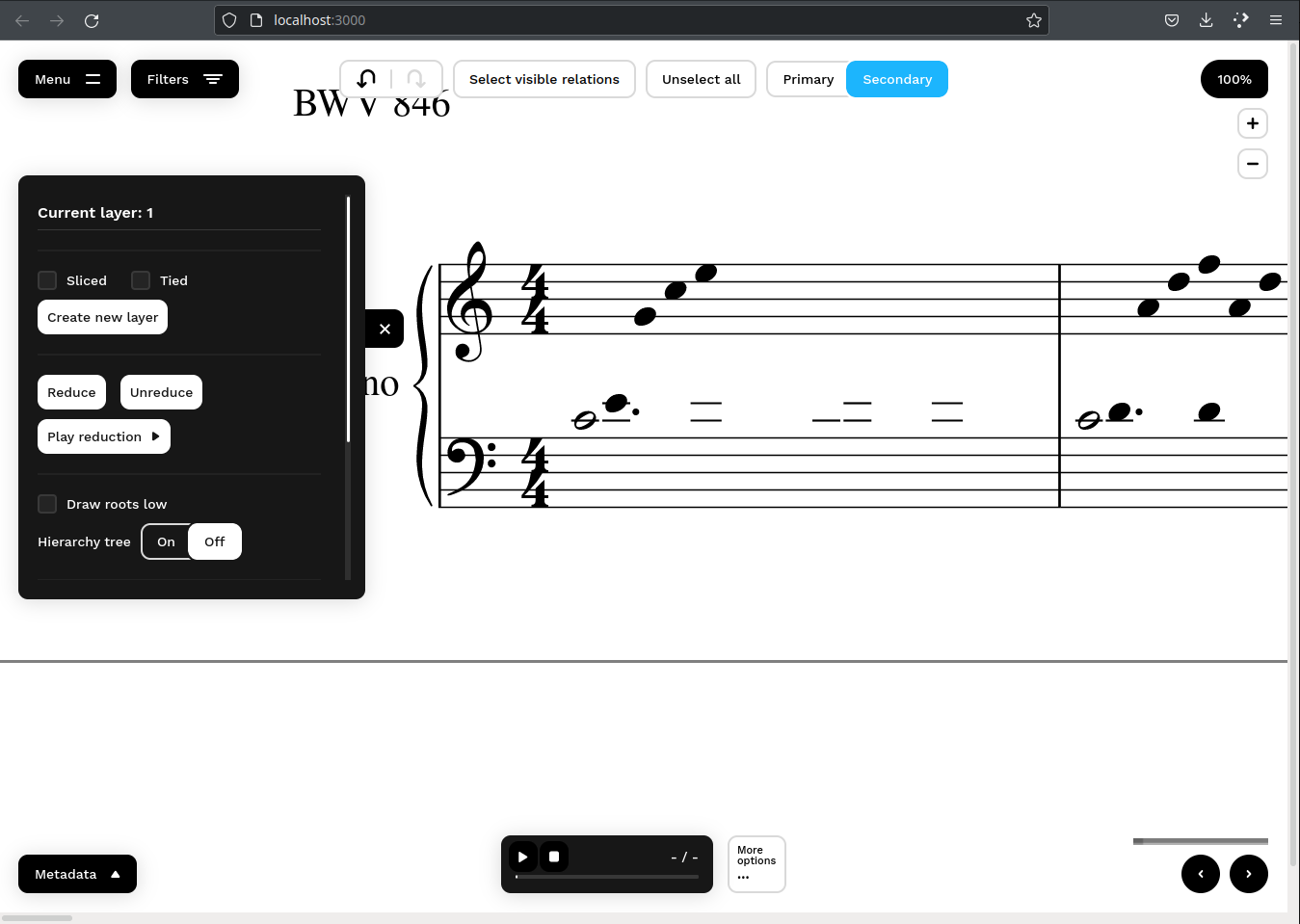
Task: Click the localhost:3000 address bar
Action: [x=631, y=20]
